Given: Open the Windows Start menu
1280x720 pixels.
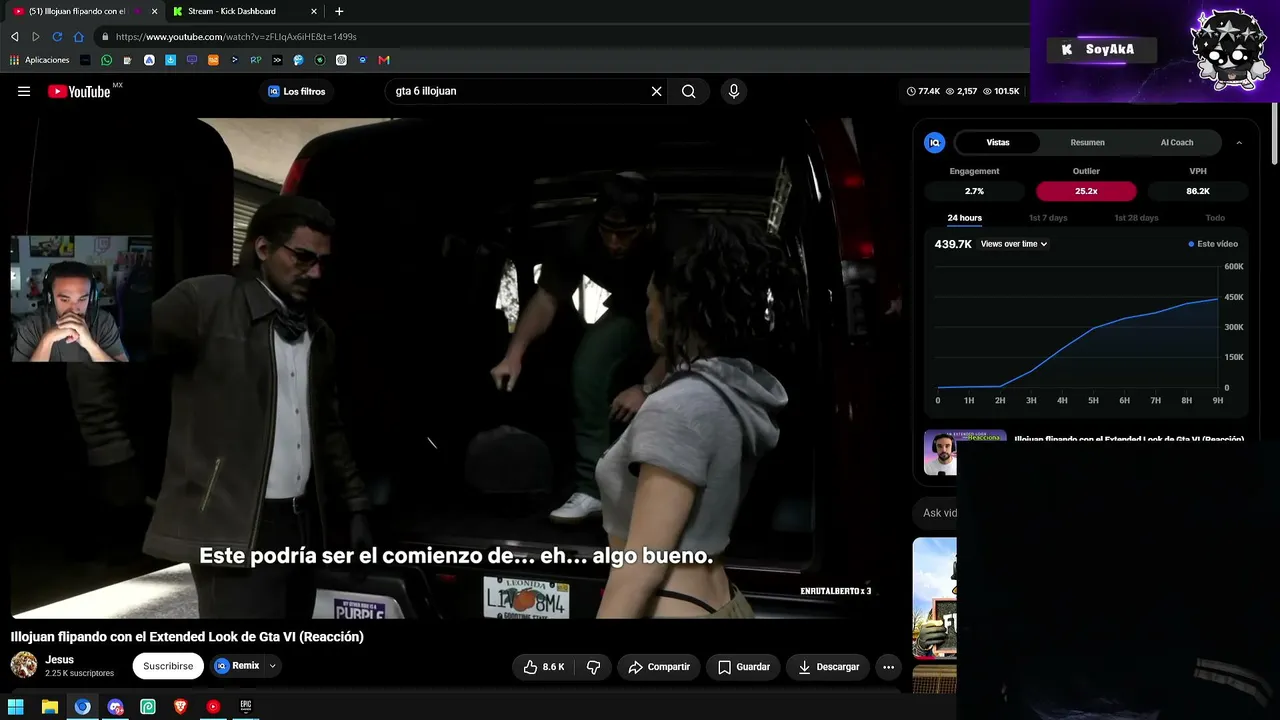Looking at the screenshot, I should point(16,707).
